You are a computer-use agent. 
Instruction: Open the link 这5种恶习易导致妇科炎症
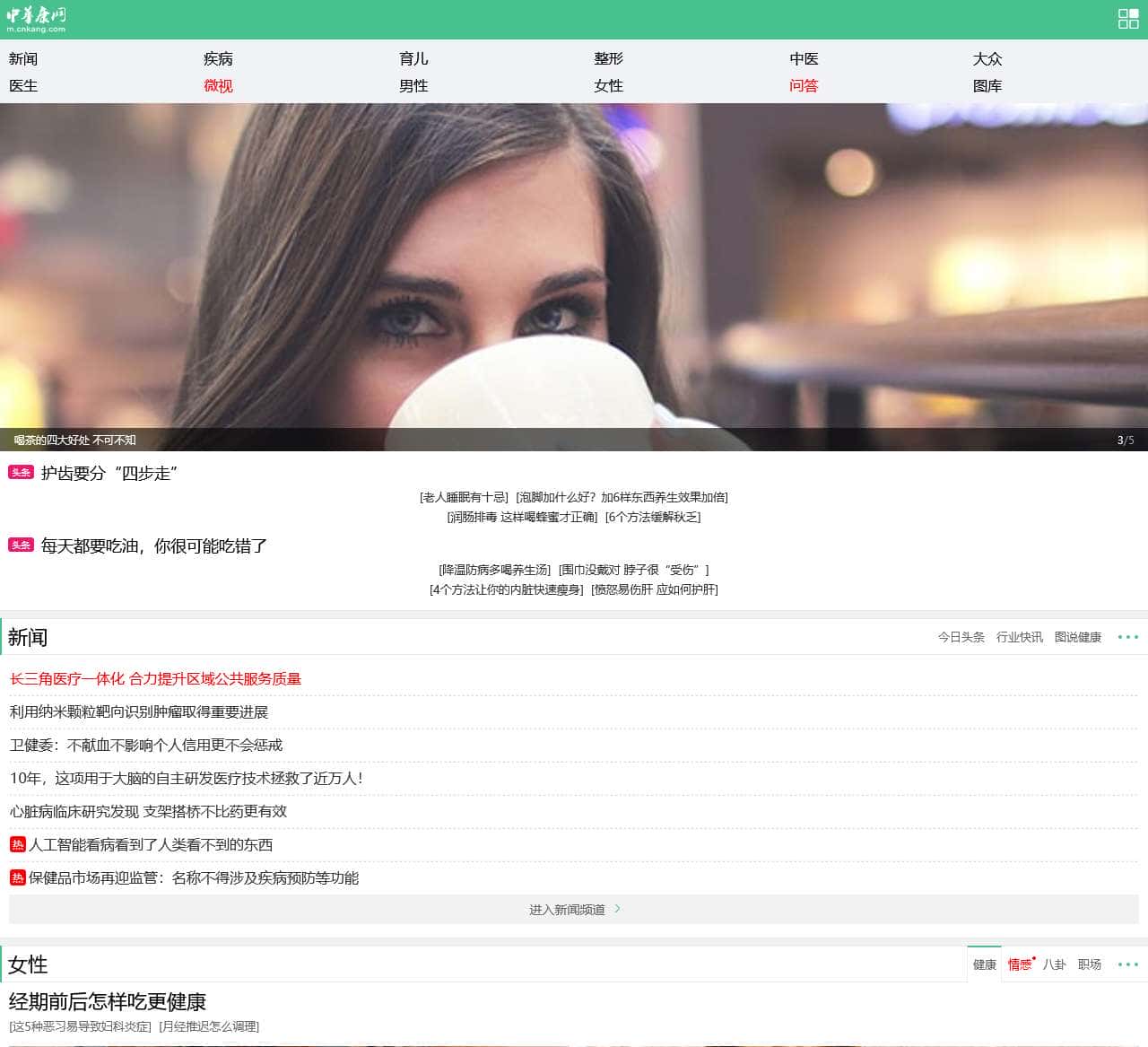(80, 1026)
